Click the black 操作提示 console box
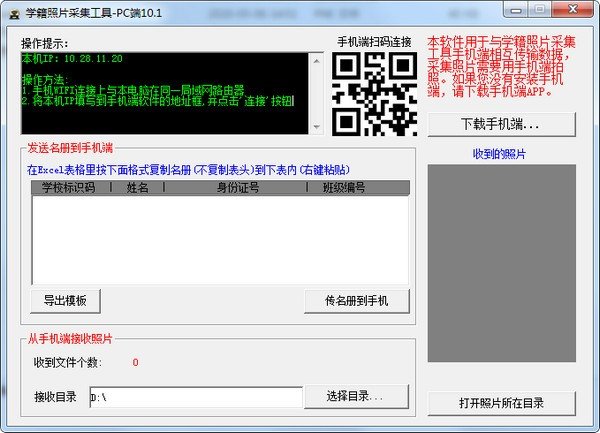The height and width of the screenshot is (433, 600). pyautogui.click(x=166, y=93)
